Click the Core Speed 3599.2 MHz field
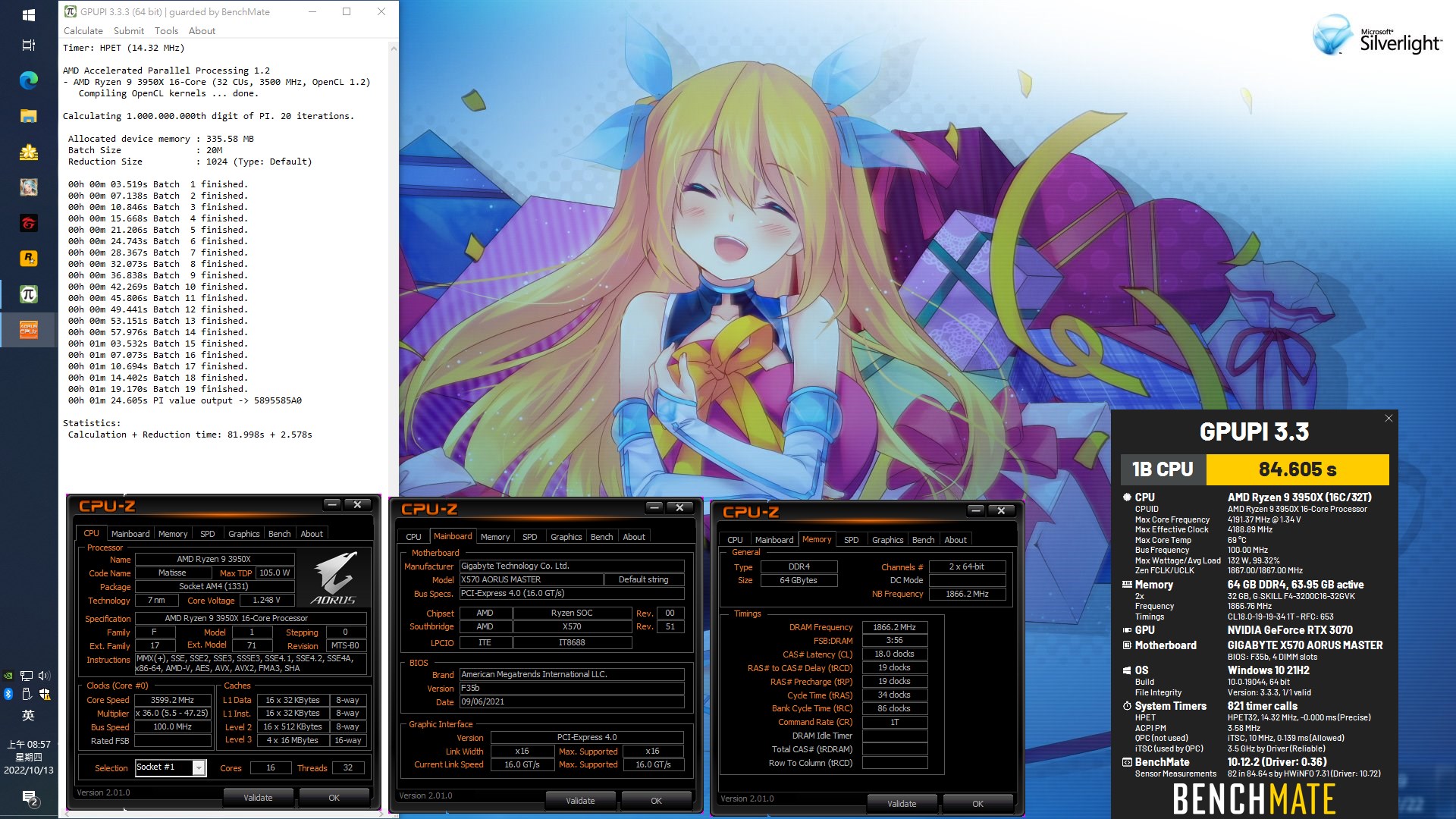This screenshot has width=1456, height=819. click(173, 700)
